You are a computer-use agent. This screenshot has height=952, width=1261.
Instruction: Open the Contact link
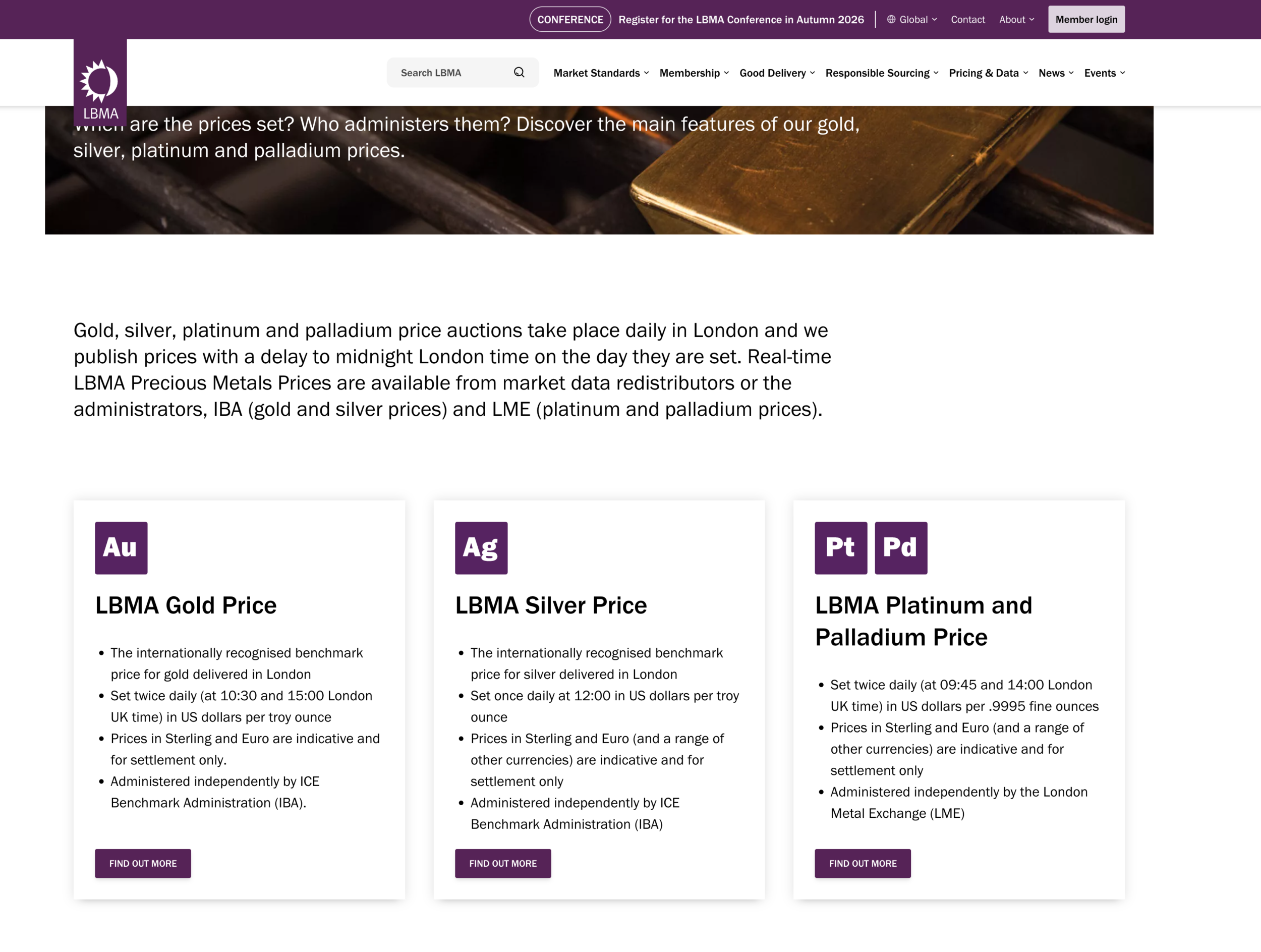[x=967, y=19]
